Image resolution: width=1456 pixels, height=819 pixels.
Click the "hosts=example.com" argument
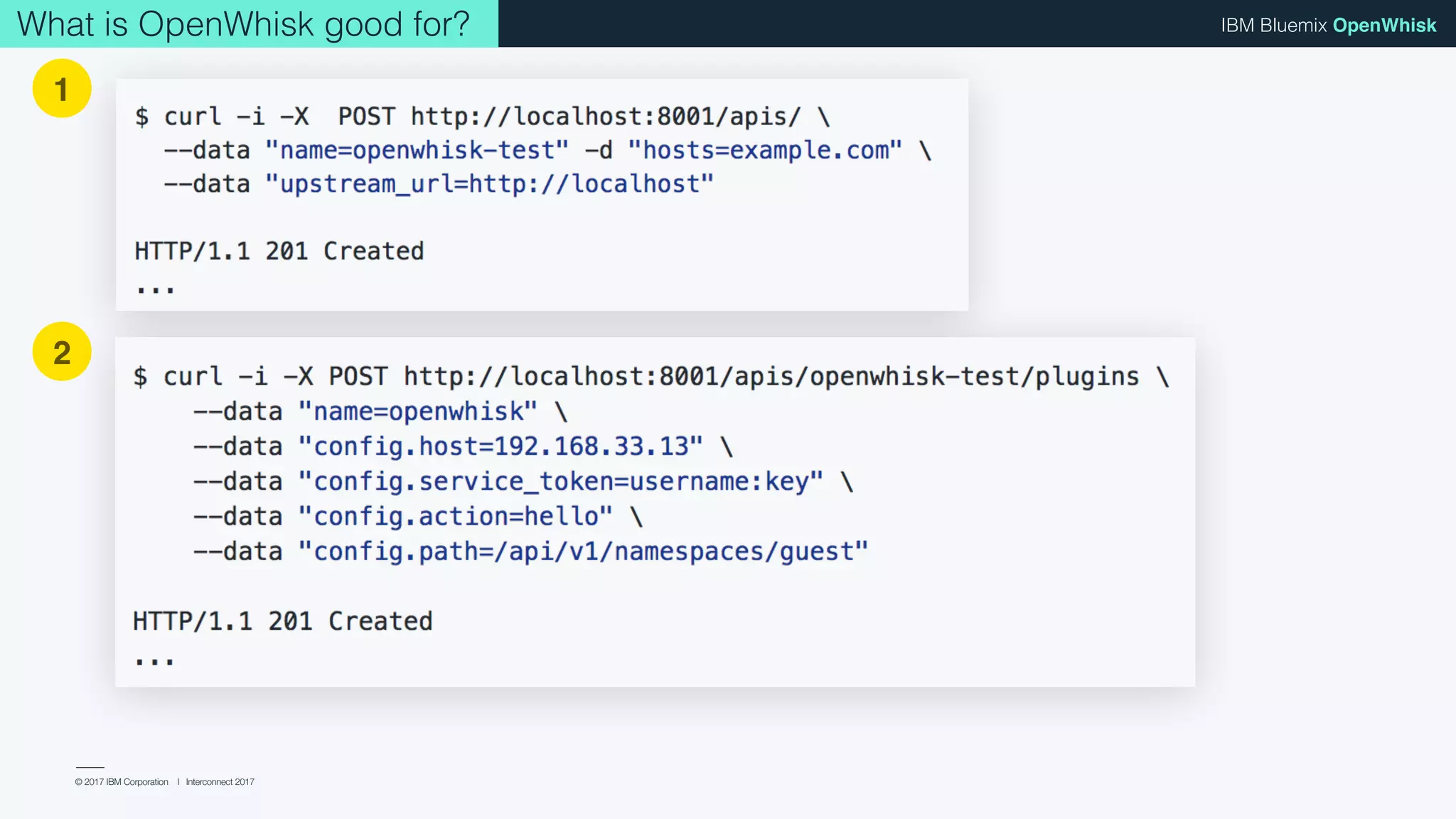[x=765, y=150]
